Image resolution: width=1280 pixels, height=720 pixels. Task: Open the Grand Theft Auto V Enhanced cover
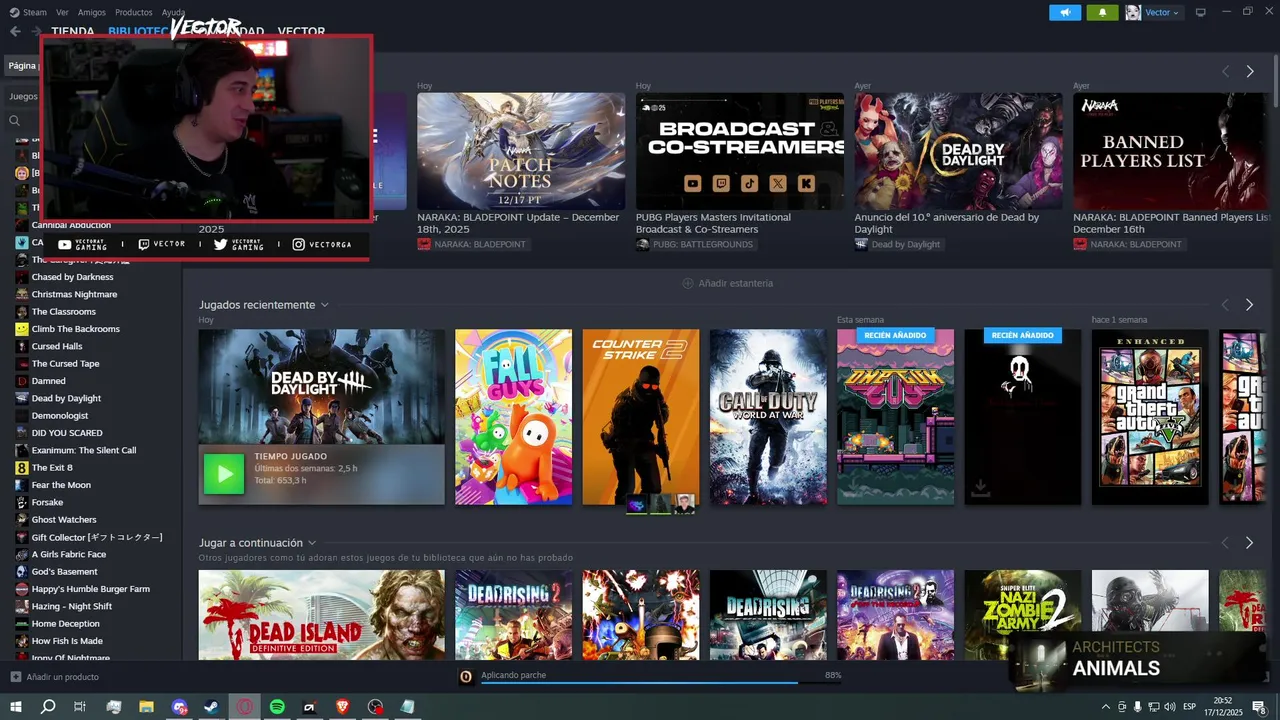pos(1150,417)
